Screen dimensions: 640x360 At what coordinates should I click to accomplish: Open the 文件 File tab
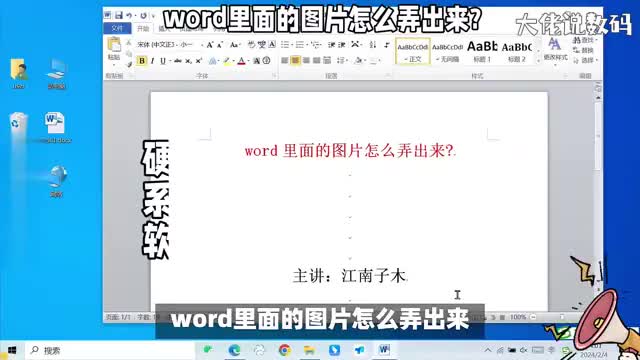(x=117, y=28)
